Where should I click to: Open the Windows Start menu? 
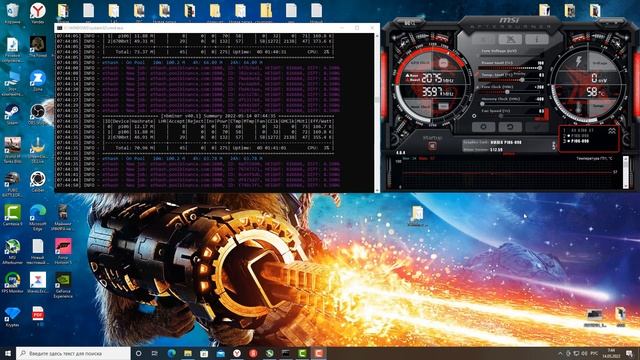tap(8, 353)
